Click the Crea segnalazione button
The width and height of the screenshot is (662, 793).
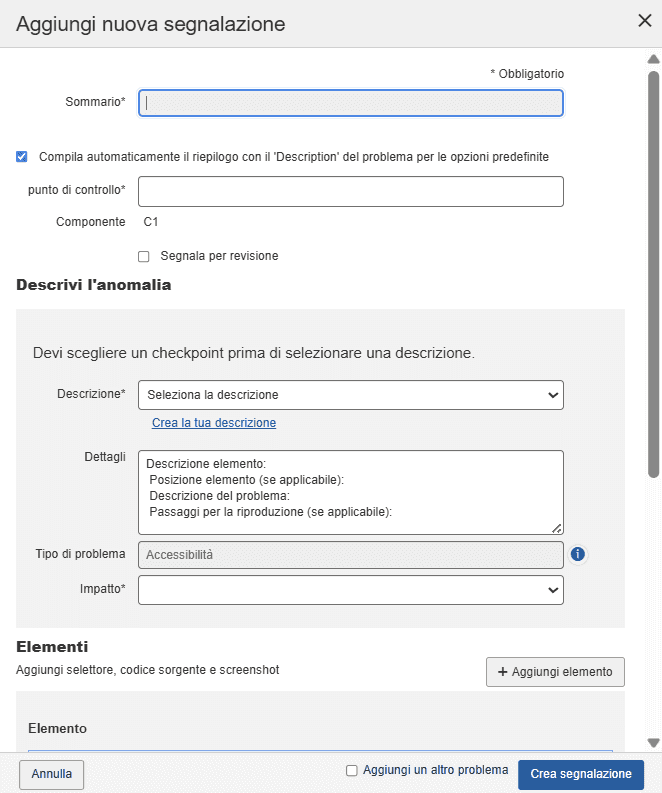580,774
